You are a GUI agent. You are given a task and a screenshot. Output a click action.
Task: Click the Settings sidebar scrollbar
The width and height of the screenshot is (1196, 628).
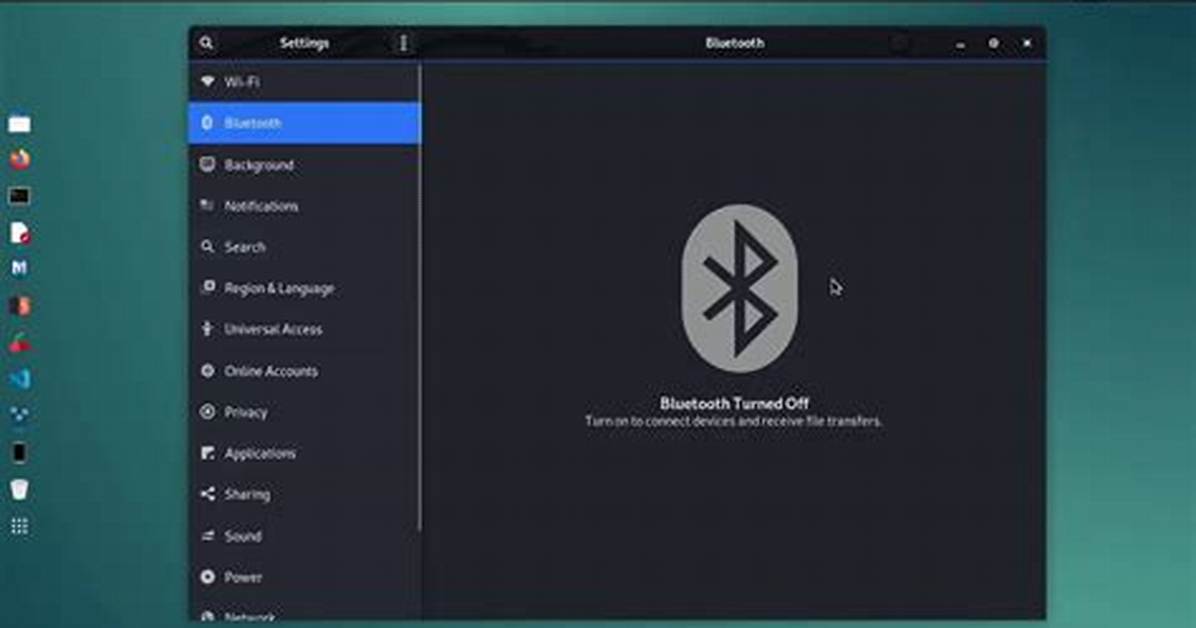(x=420, y=298)
